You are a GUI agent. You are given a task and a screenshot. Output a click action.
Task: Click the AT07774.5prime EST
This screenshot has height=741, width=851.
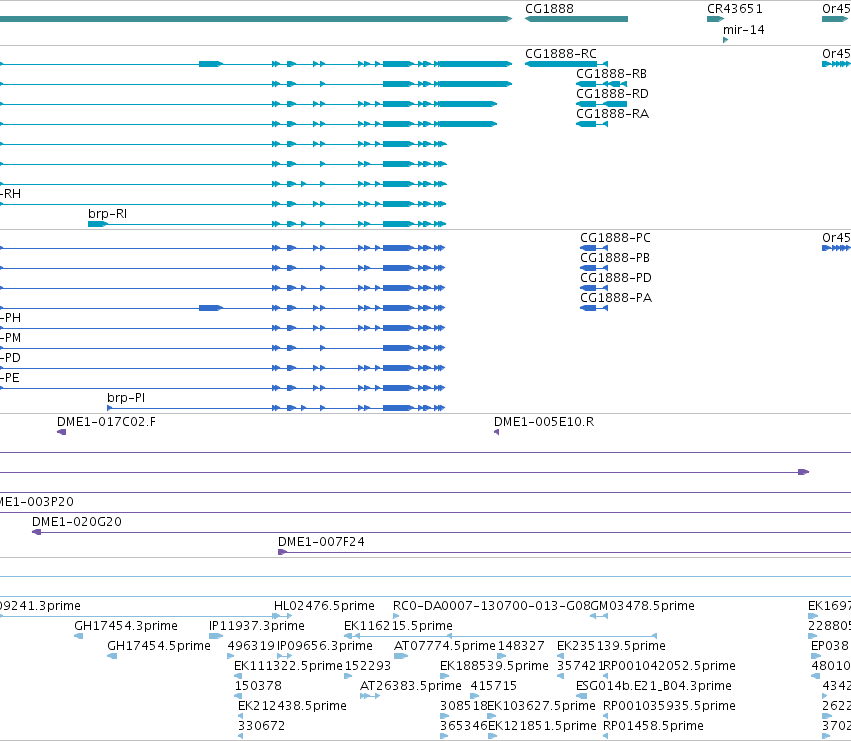(x=401, y=656)
